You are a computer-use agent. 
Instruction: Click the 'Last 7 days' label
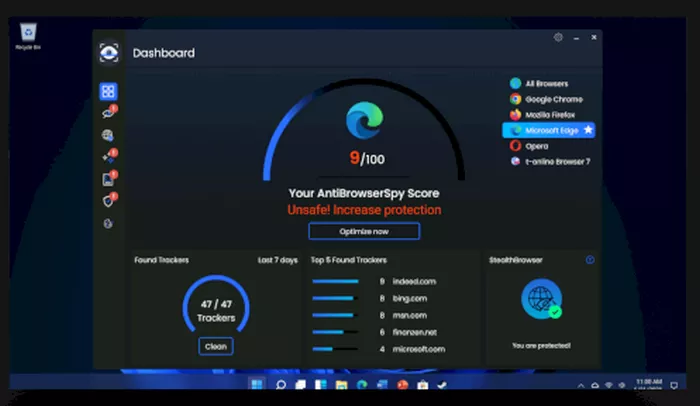277,260
